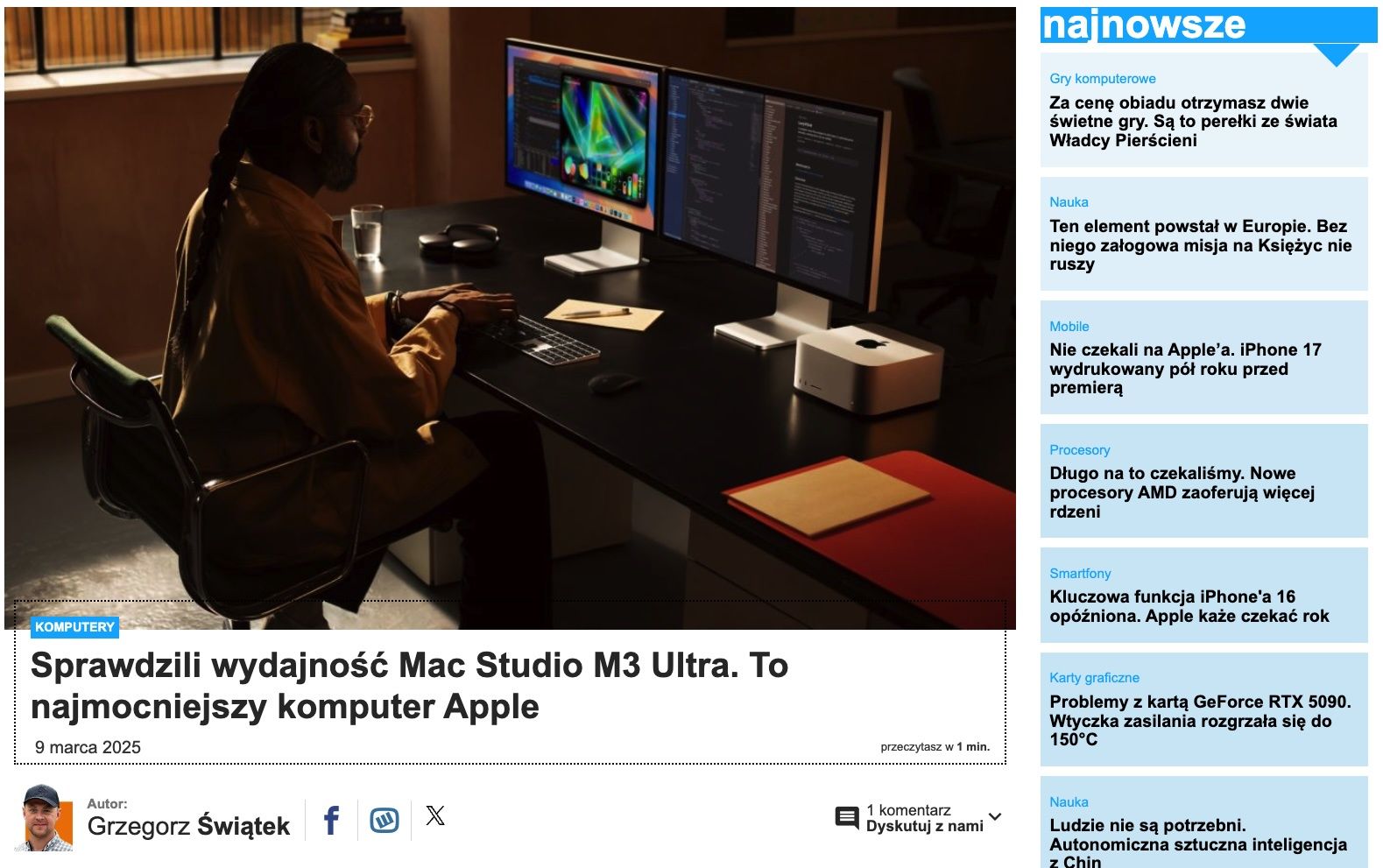Read the AMD processors article

pos(1182,492)
